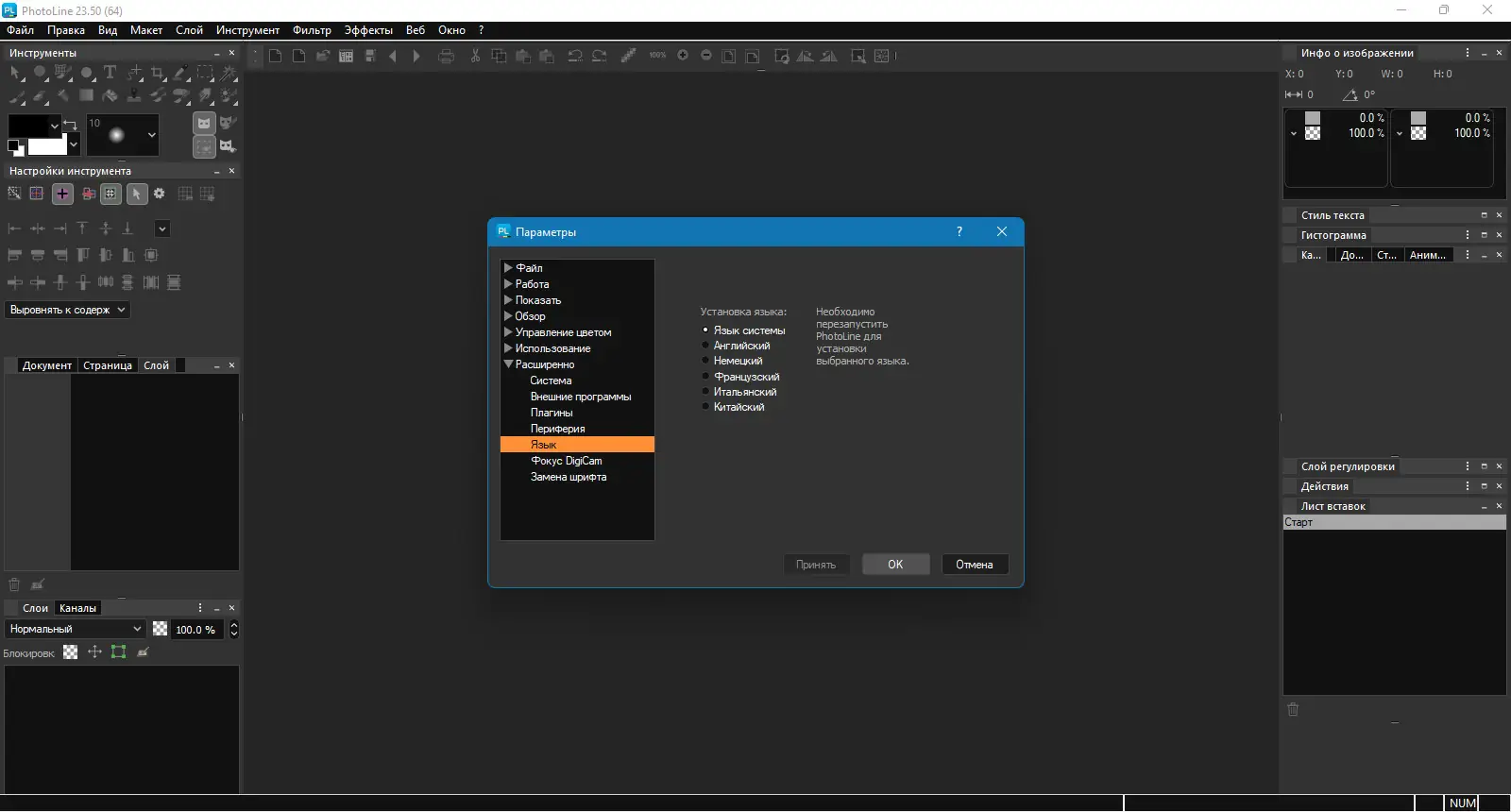1511x812 pixels.
Task: Open the Выровнять к содерж dropdown
Action: [68, 310]
